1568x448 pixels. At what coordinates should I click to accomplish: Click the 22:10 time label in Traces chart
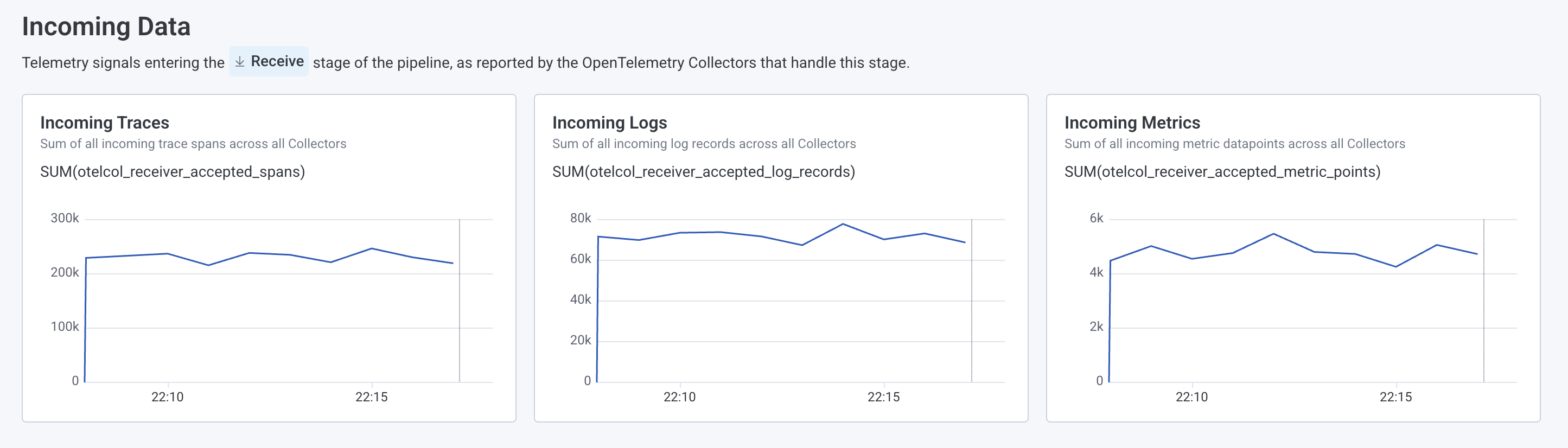(x=168, y=397)
